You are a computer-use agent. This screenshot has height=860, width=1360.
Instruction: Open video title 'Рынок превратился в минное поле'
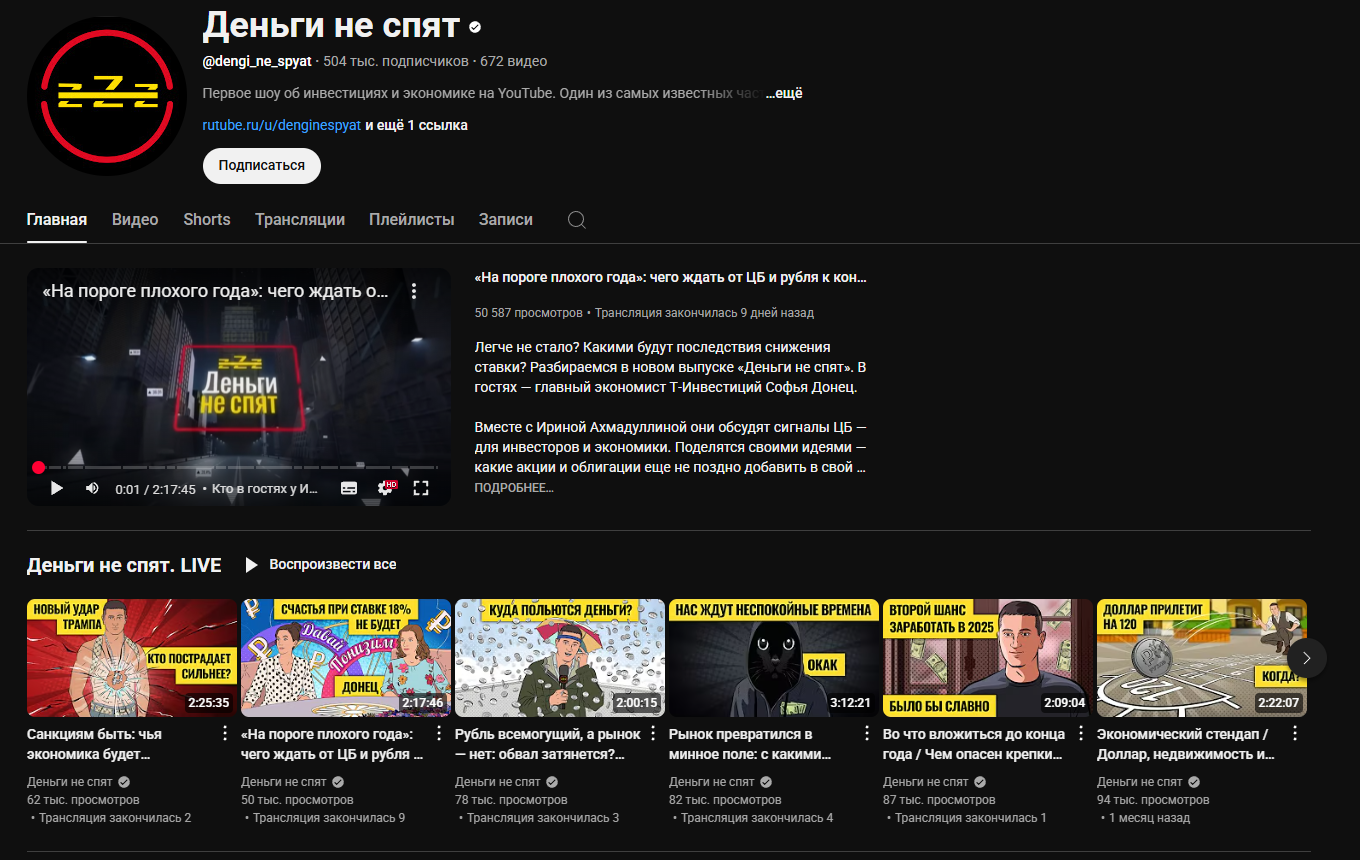(750, 744)
